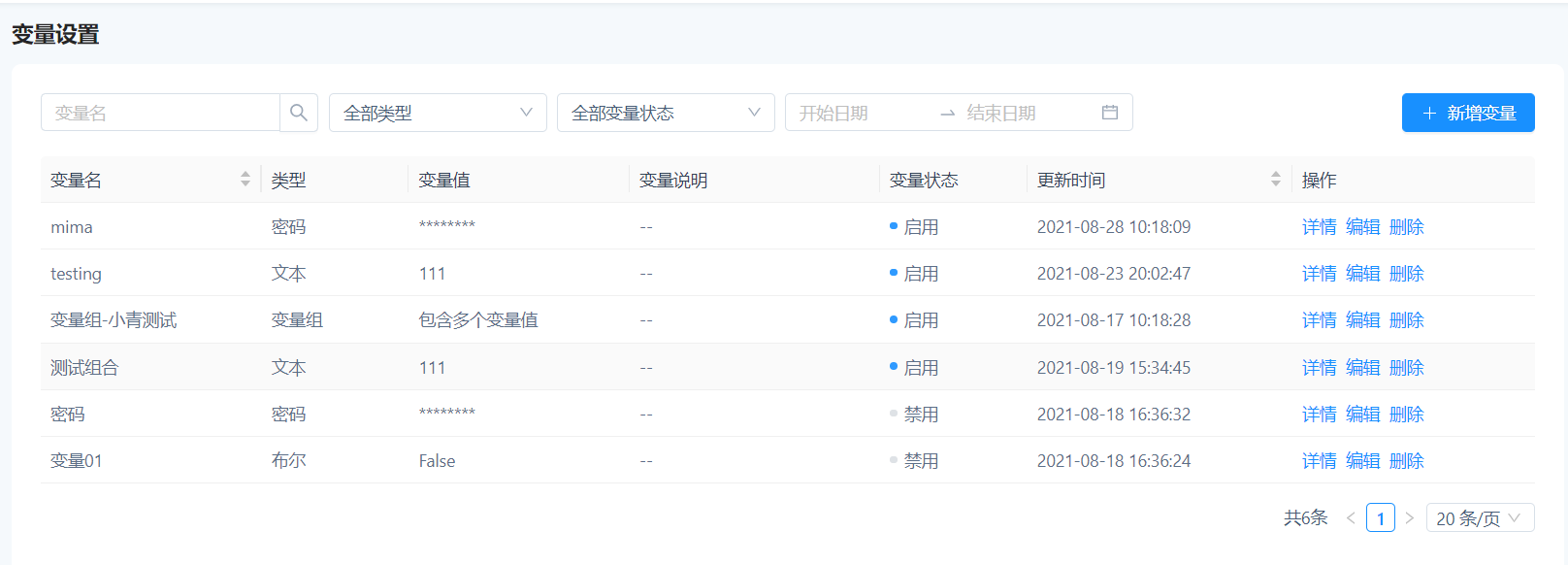1568x565 pixels.
Task: Select page 1 in pagination
Action: 1380,518
